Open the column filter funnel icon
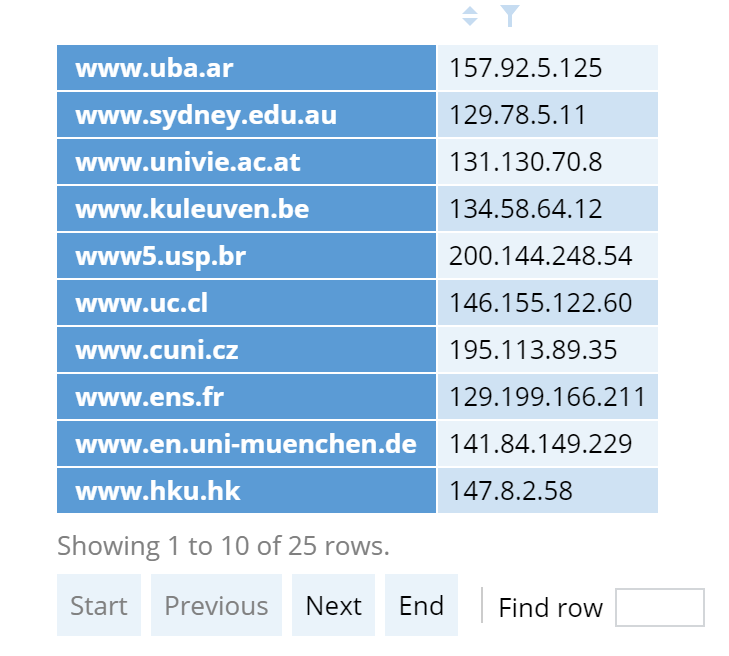This screenshot has height=656, width=729. [x=510, y=16]
